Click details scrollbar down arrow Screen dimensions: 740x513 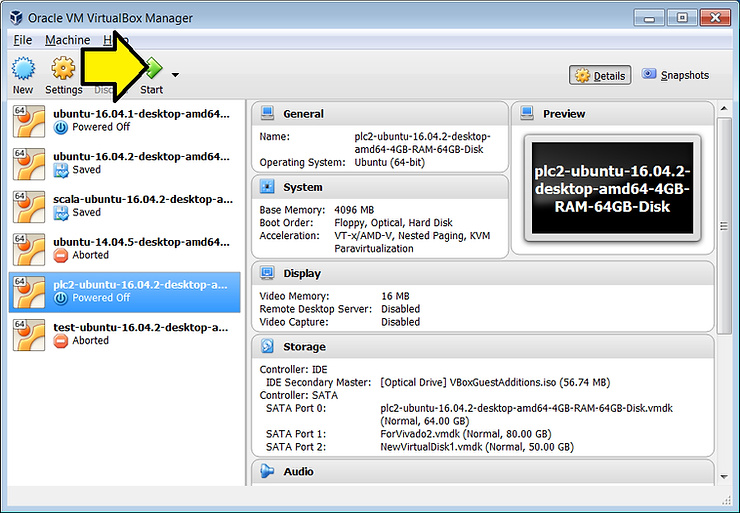tap(724, 477)
